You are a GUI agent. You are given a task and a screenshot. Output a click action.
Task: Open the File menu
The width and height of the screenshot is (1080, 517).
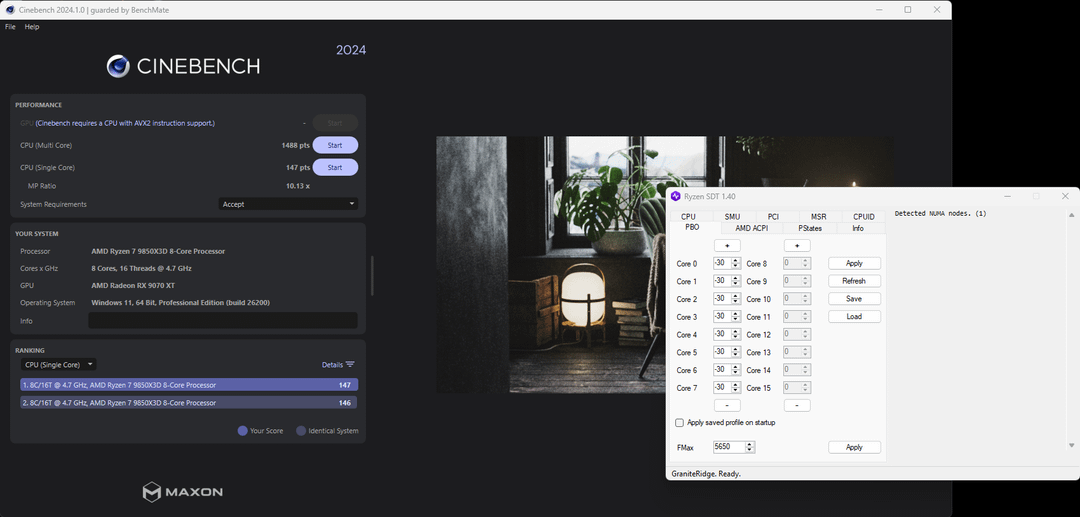click(x=10, y=27)
